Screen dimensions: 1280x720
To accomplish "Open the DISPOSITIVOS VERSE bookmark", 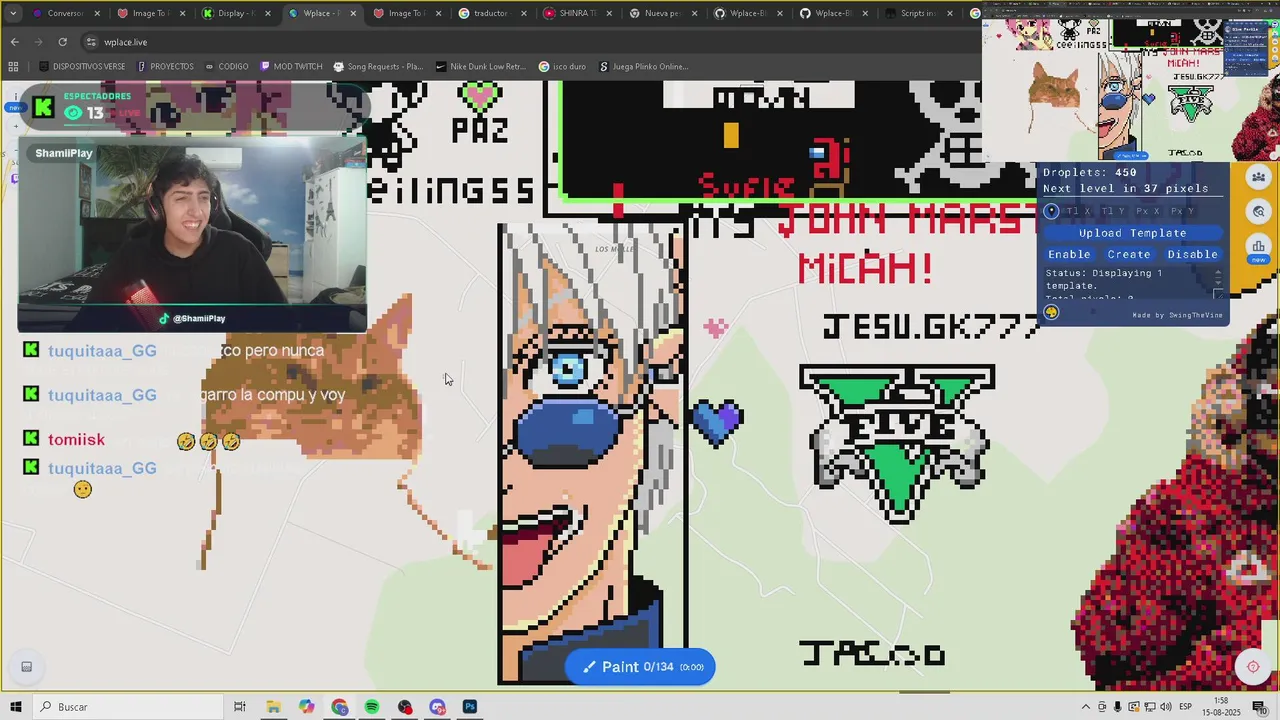I will [x=82, y=67].
